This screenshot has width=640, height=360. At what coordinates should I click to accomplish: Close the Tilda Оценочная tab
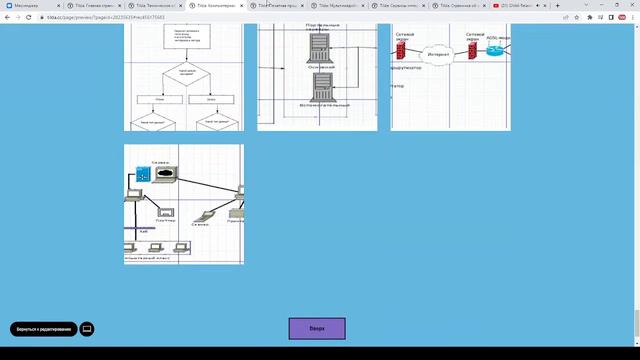[x=484, y=6]
